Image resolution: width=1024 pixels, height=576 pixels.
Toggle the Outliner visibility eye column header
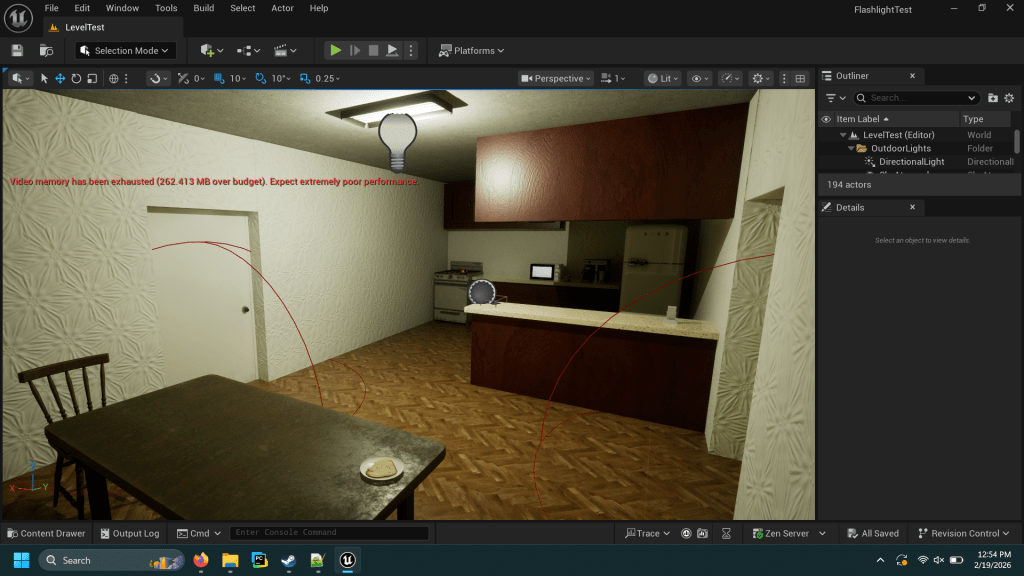coord(826,119)
